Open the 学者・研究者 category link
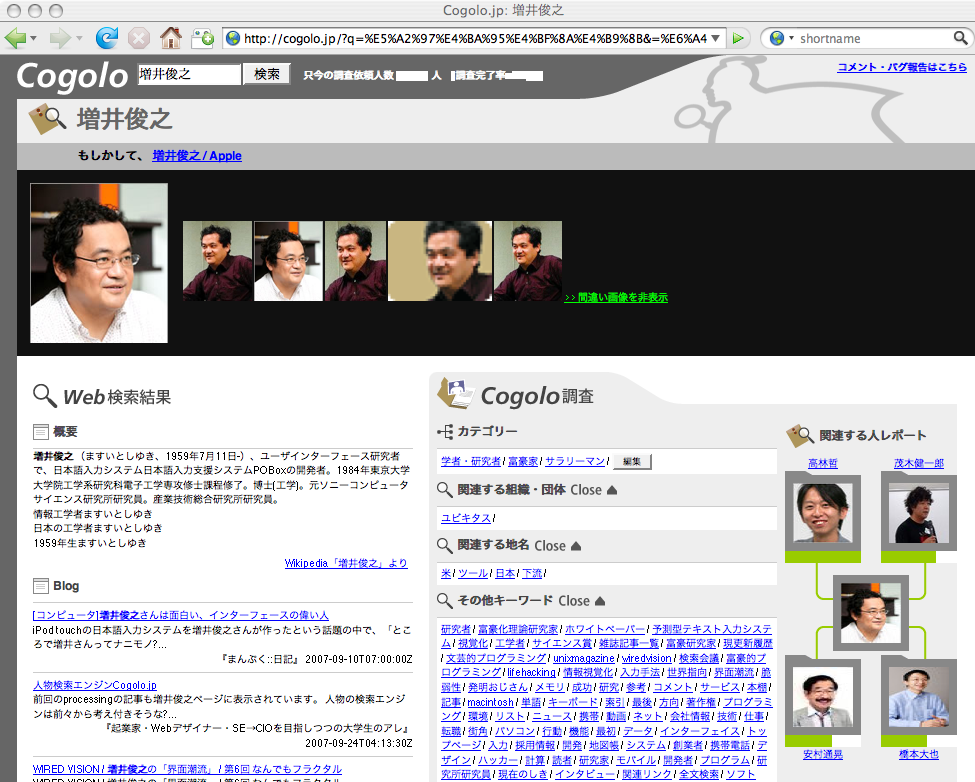The width and height of the screenshot is (975, 782). coord(471,461)
